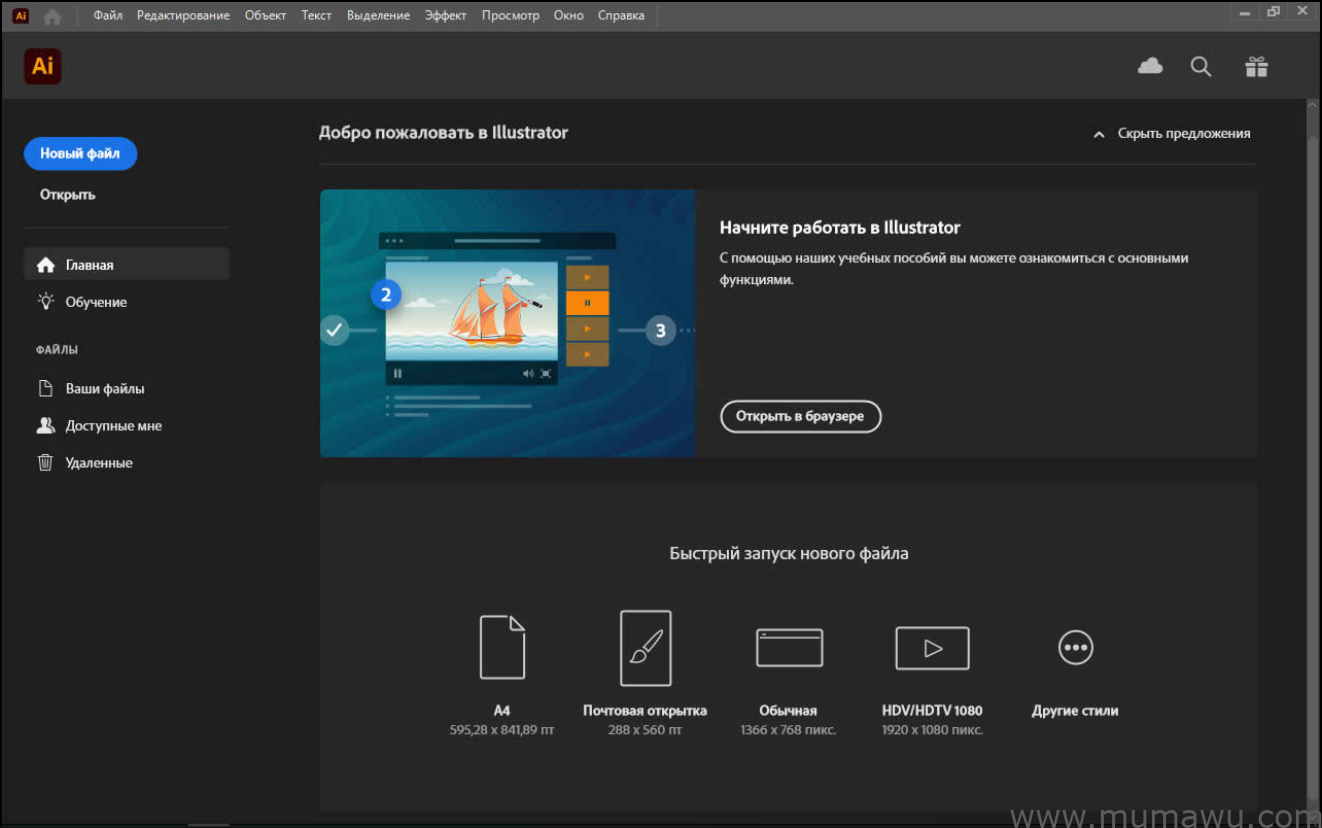The width and height of the screenshot is (1322, 828).
Task: Open Ваши файлы in the sidebar
Action: point(105,389)
